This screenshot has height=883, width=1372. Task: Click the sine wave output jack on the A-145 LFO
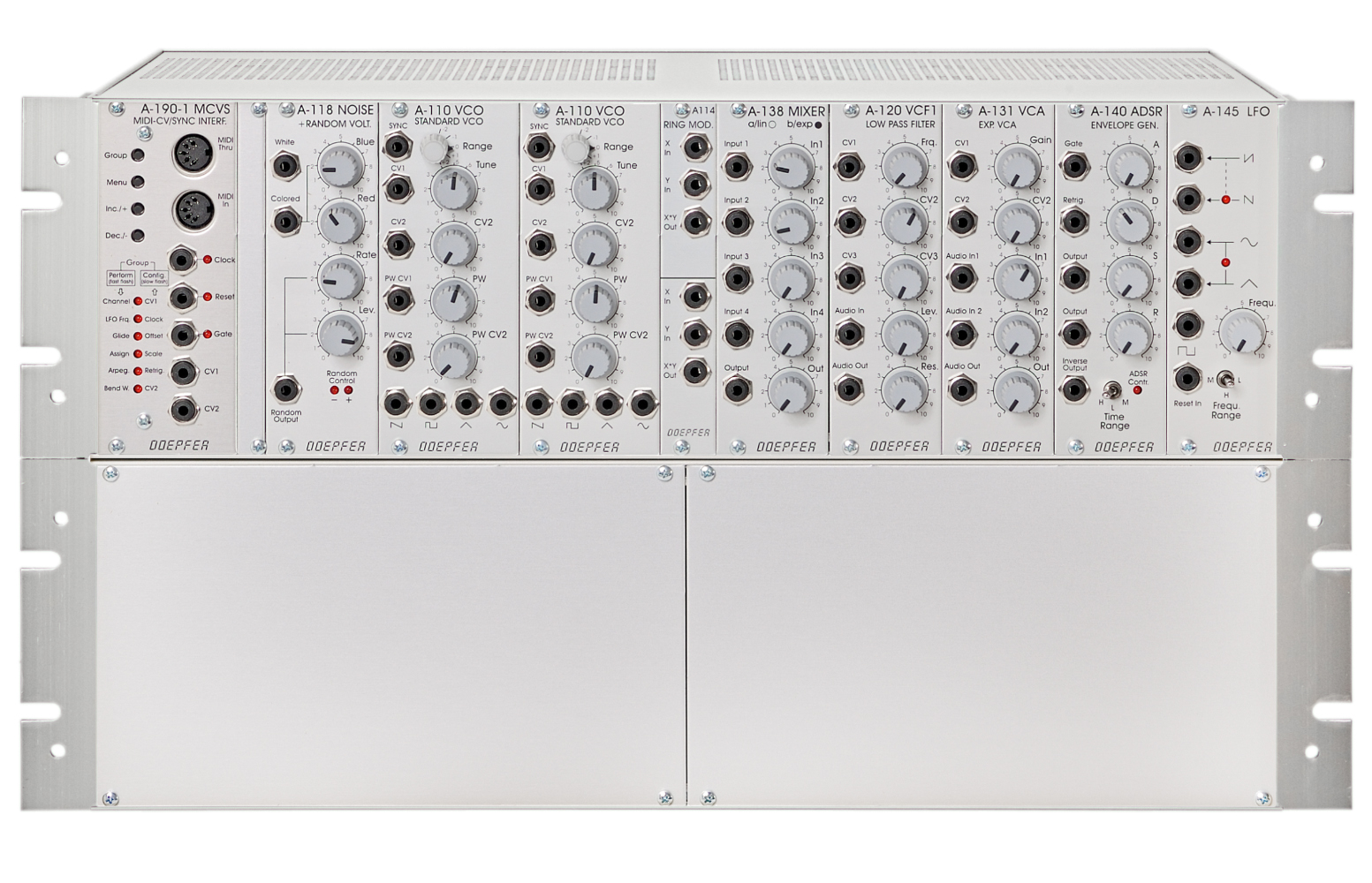coord(1189,241)
